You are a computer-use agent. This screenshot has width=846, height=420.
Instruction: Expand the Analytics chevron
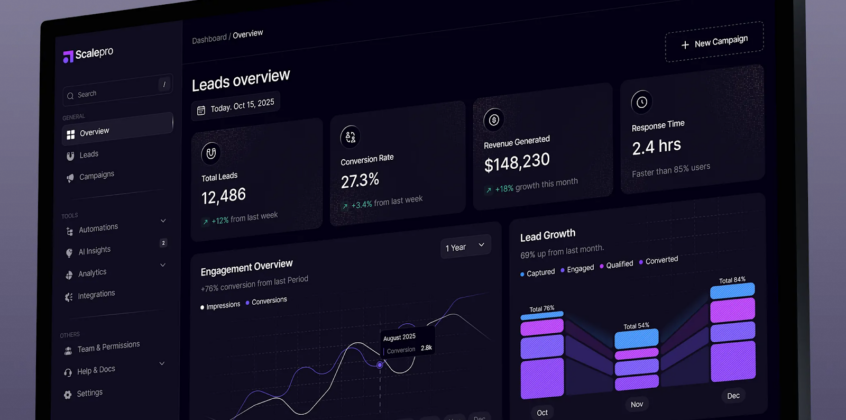tap(162, 265)
